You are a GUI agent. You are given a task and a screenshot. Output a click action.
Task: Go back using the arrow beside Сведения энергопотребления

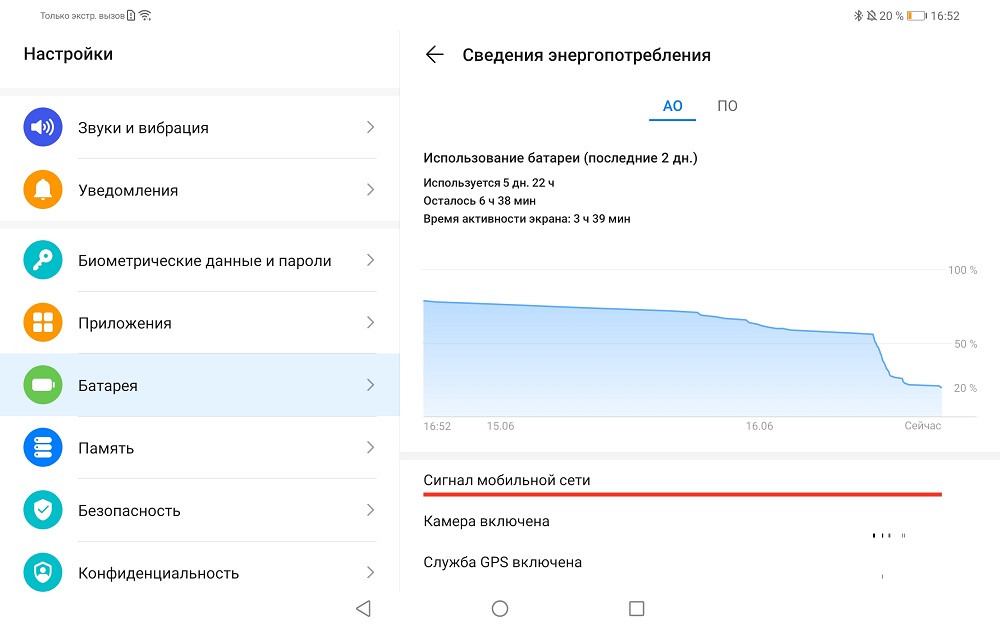tap(434, 55)
